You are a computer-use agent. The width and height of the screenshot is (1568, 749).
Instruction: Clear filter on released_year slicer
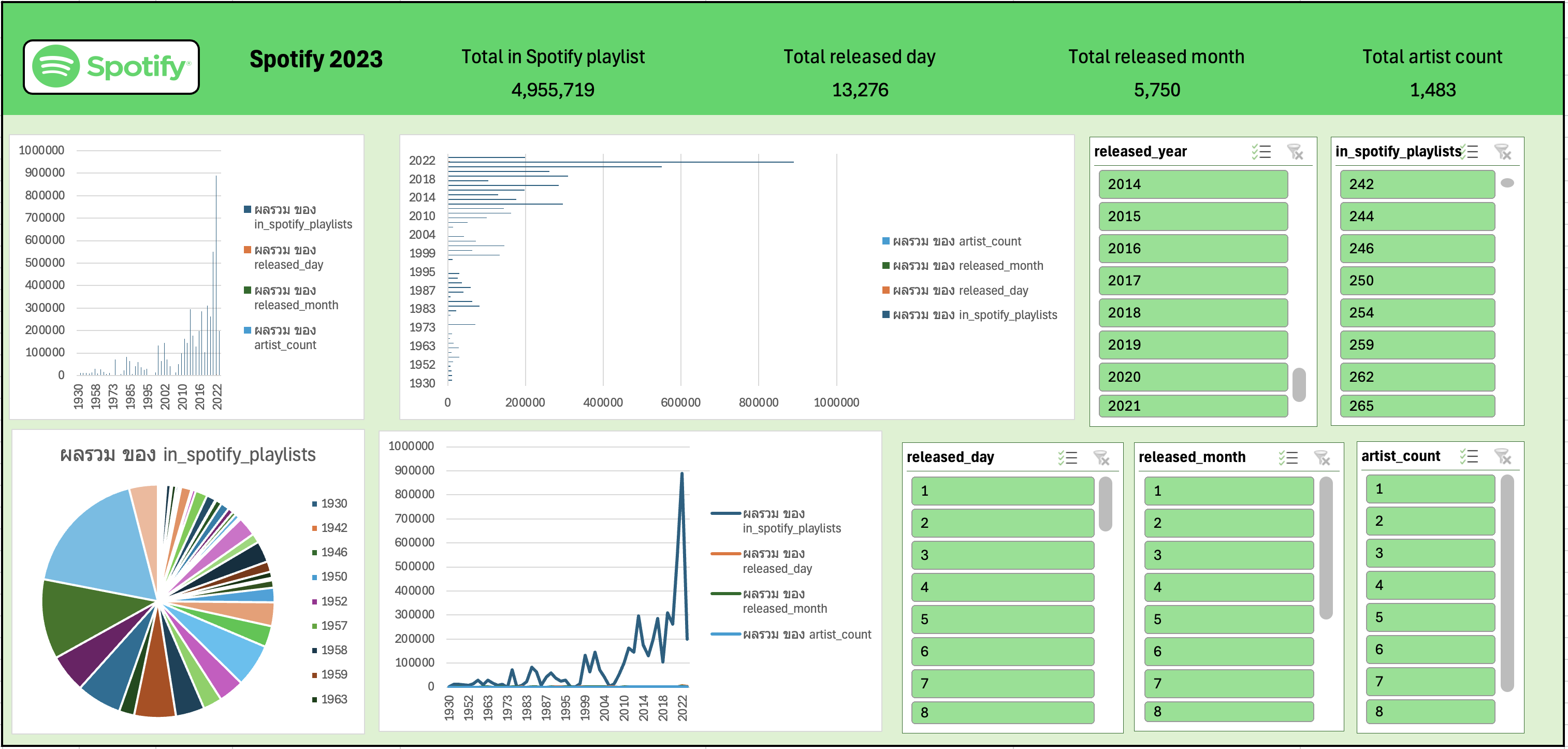pyautogui.click(x=1295, y=152)
